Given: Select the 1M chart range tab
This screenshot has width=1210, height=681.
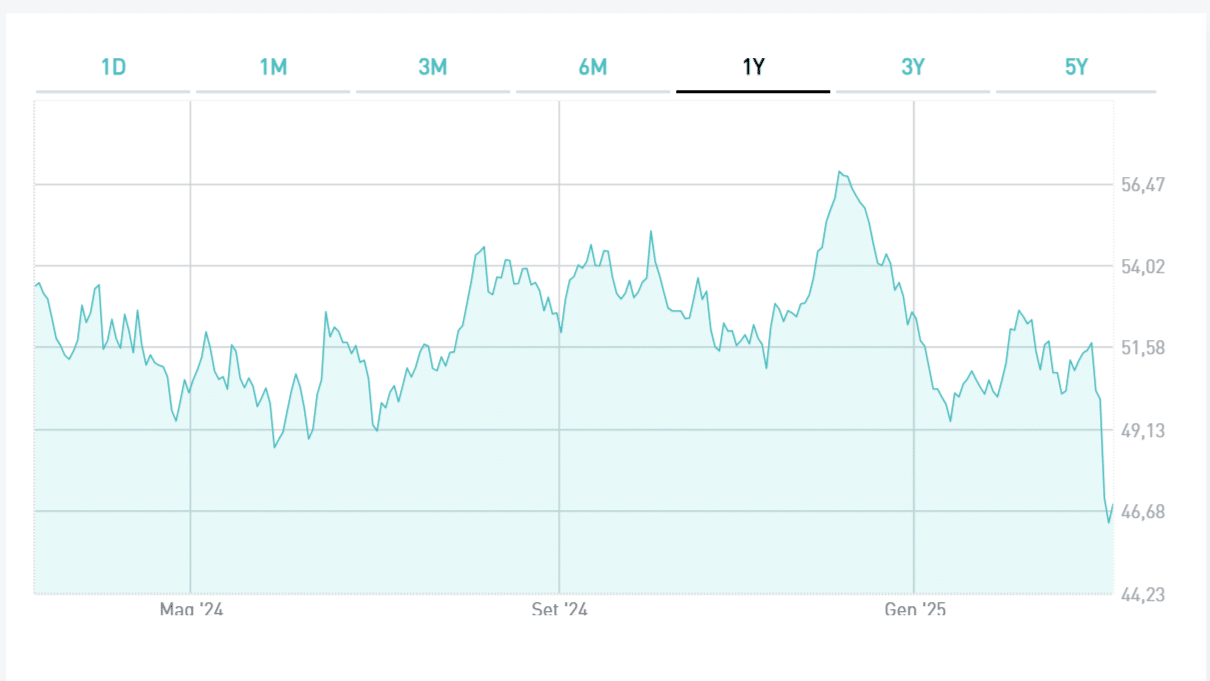Looking at the screenshot, I should coord(273,68).
